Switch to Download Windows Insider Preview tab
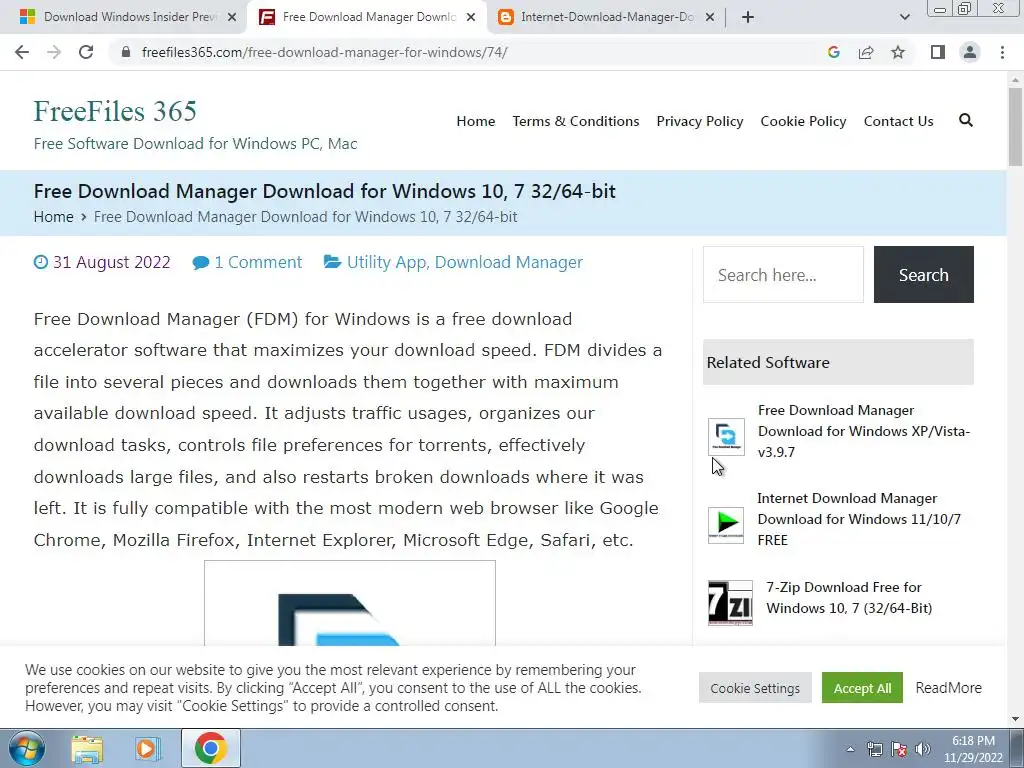This screenshot has width=1024, height=768. [124, 17]
